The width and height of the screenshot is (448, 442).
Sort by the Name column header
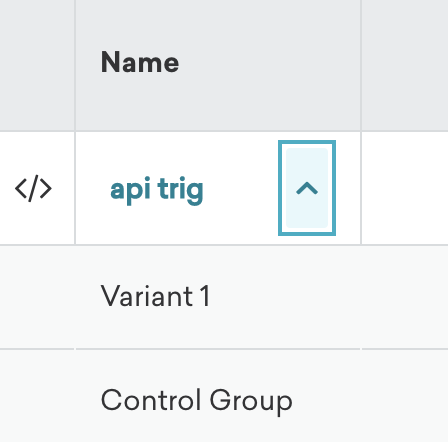[140, 62]
